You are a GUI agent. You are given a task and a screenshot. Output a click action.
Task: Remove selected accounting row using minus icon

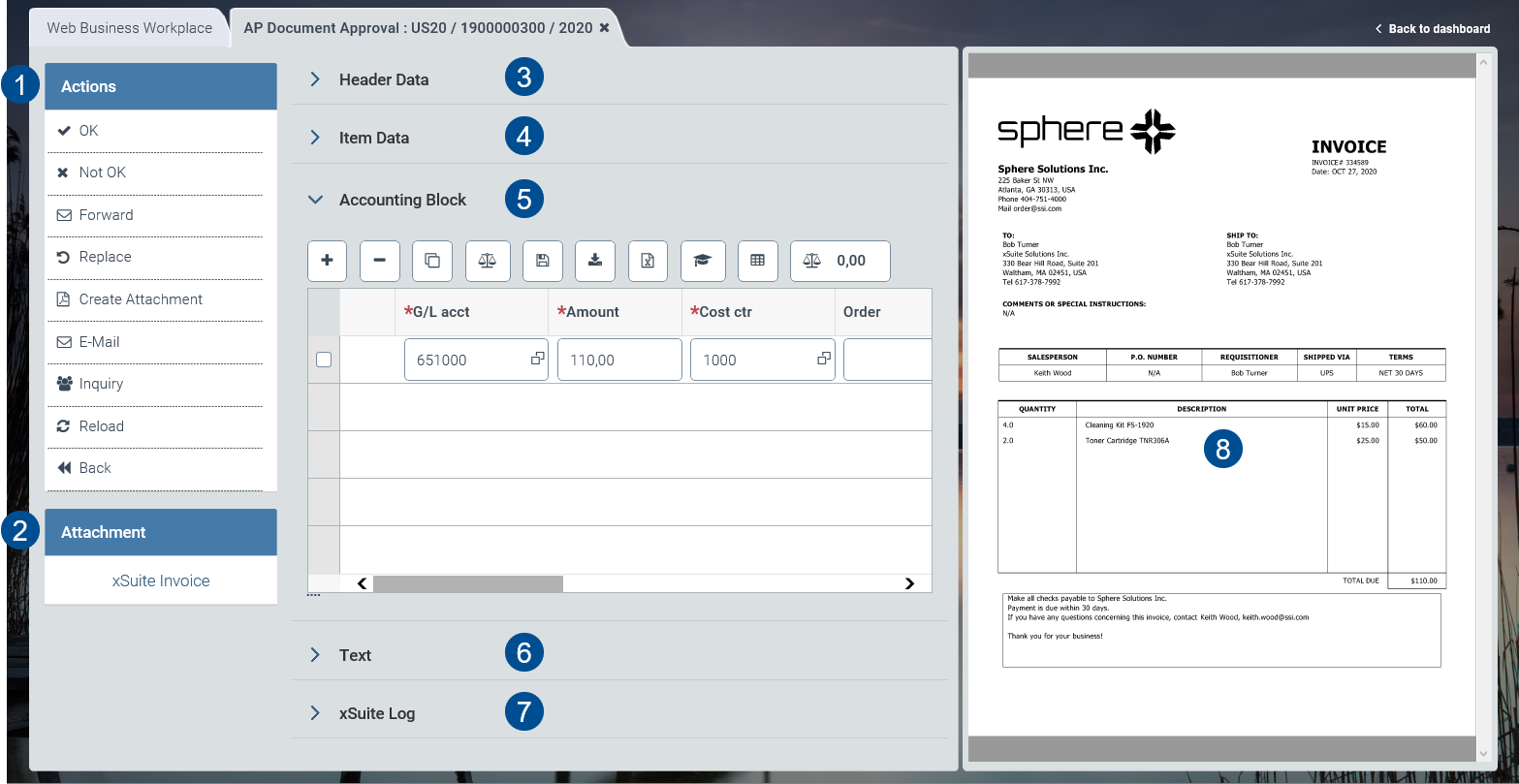379,261
